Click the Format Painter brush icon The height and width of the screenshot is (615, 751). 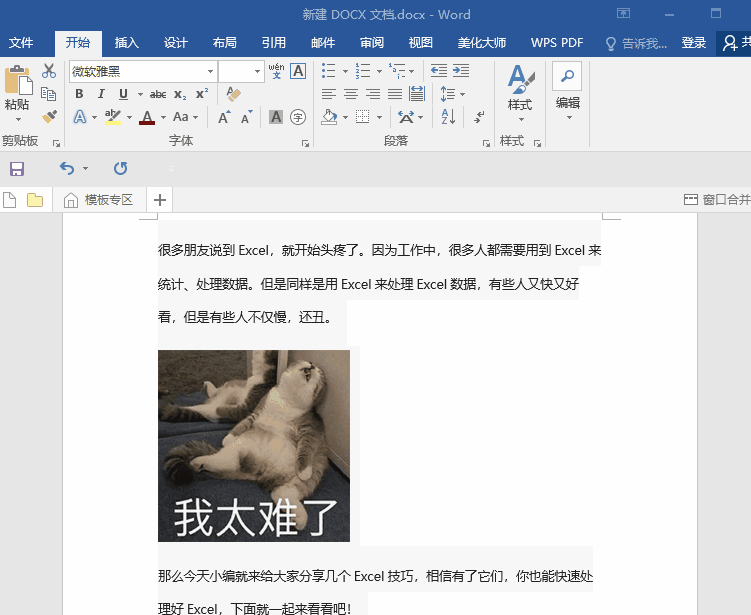click(49, 117)
